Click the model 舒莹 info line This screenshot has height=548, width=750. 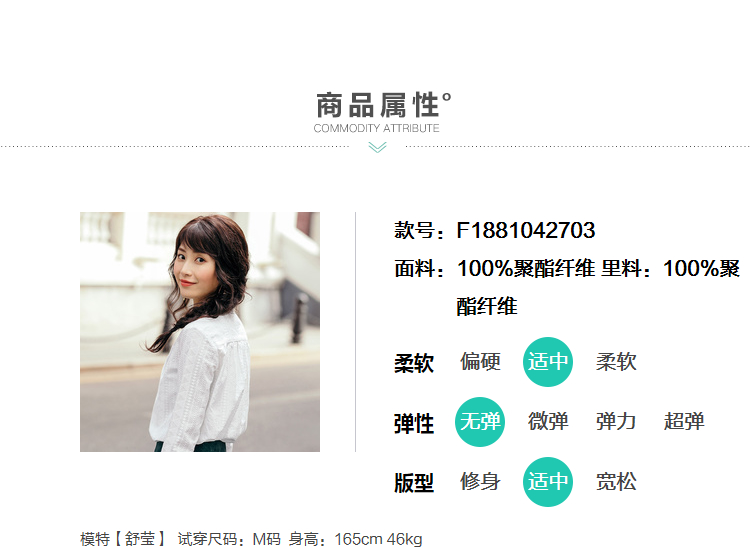(x=251, y=539)
